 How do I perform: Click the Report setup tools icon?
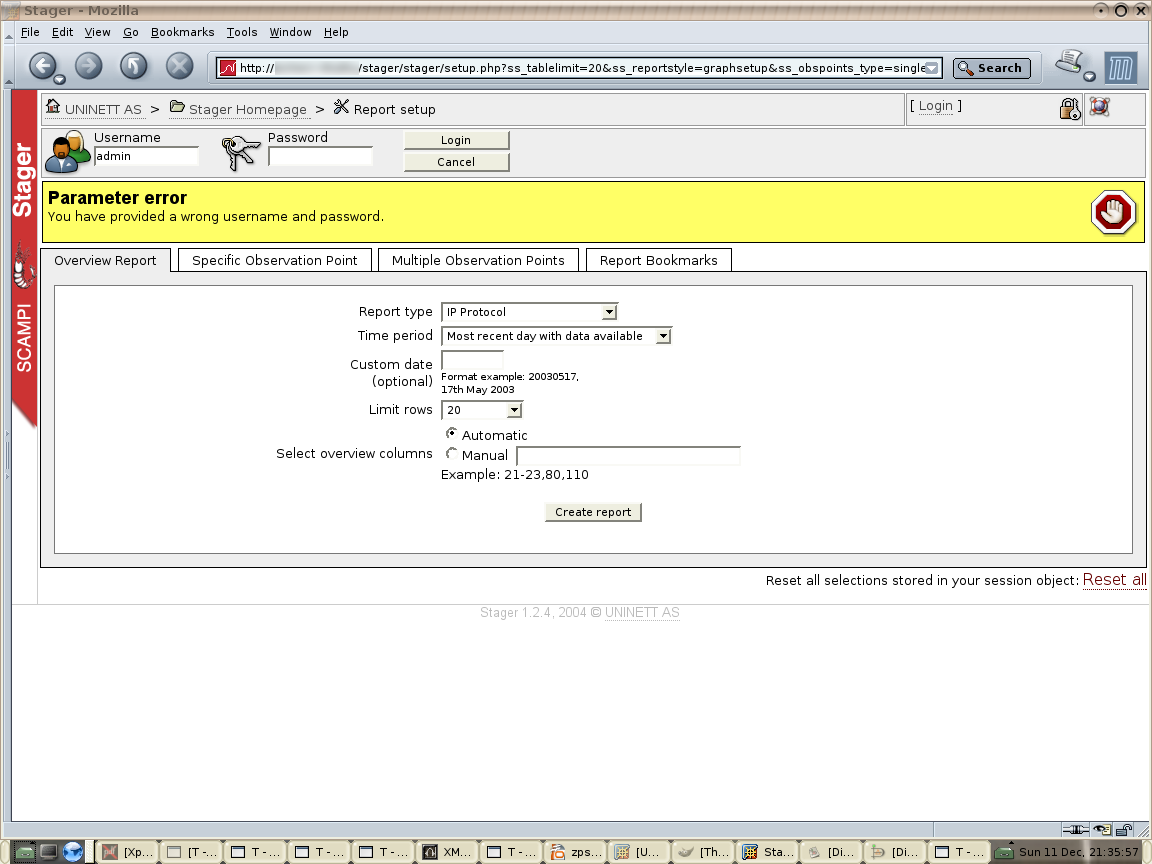click(x=341, y=107)
